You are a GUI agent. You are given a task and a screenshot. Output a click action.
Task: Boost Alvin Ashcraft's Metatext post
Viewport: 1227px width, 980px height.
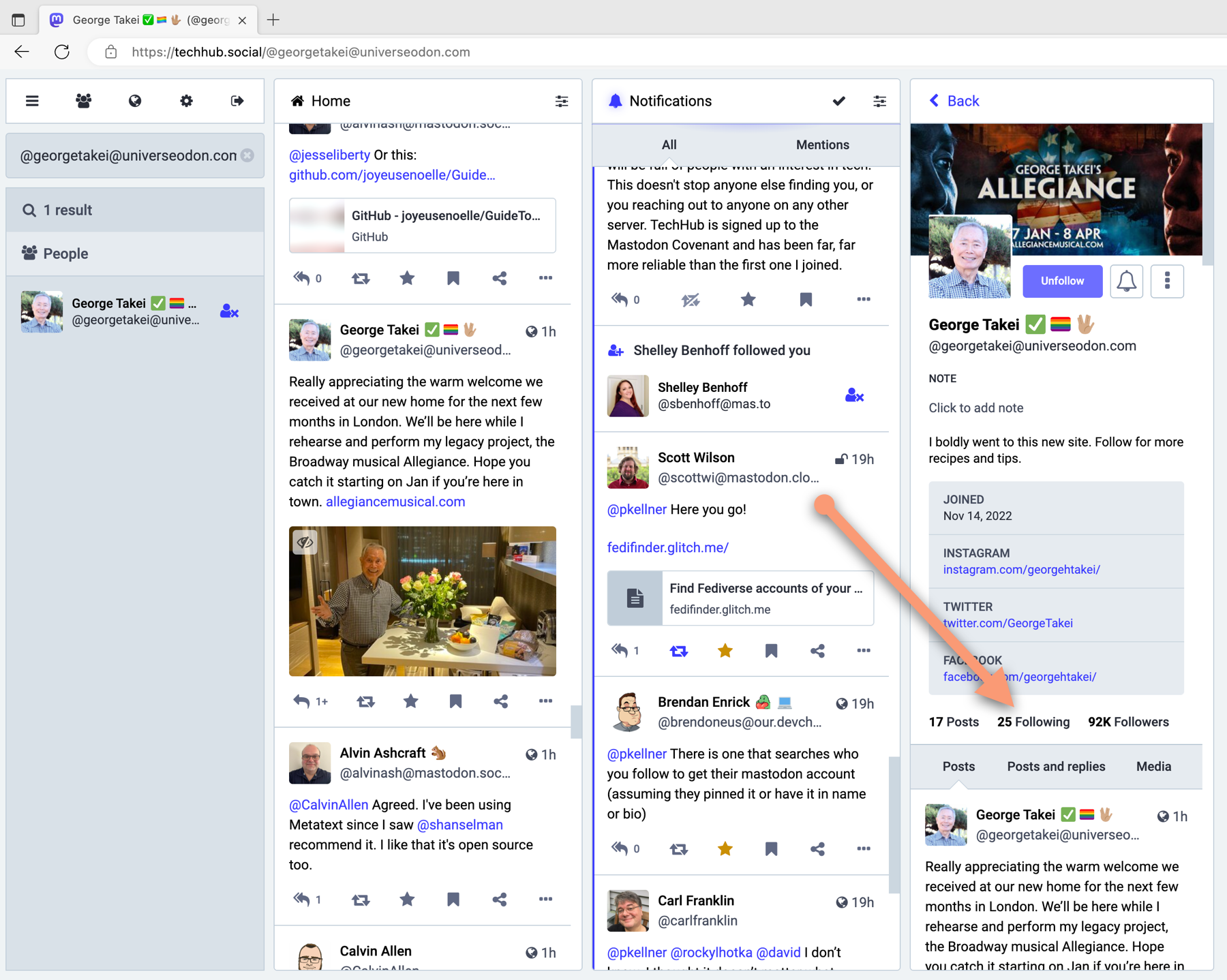[x=361, y=900]
